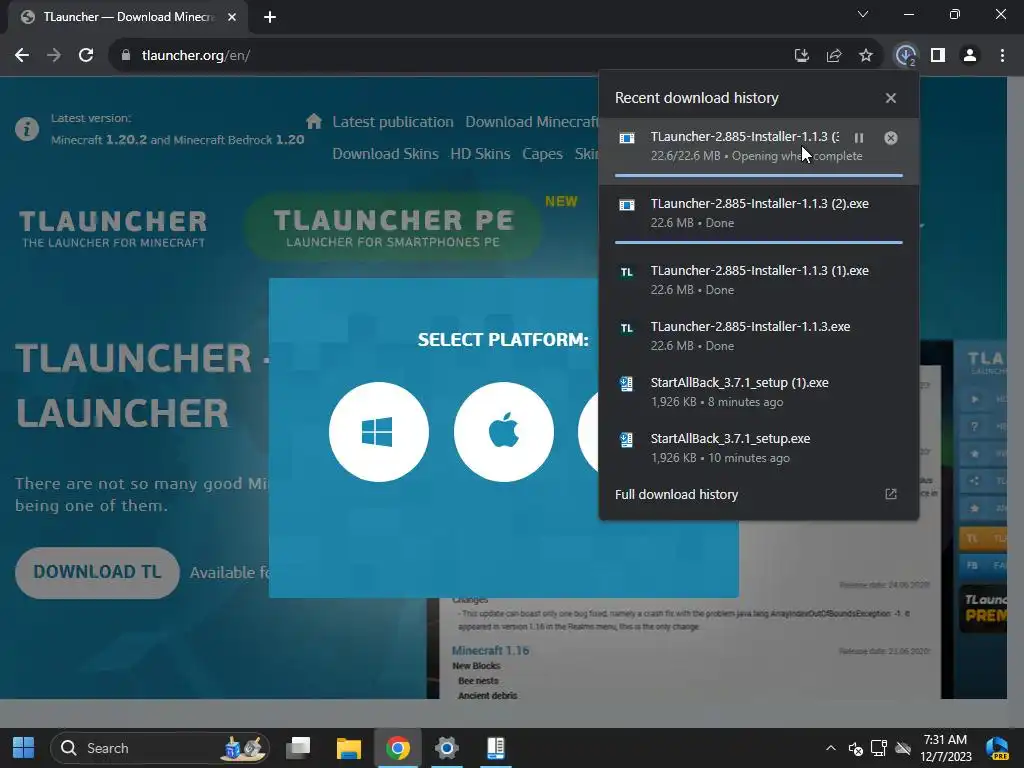Open the TLauncher PE smartphones banner
Screen dimensions: 1024x768
click(393, 228)
